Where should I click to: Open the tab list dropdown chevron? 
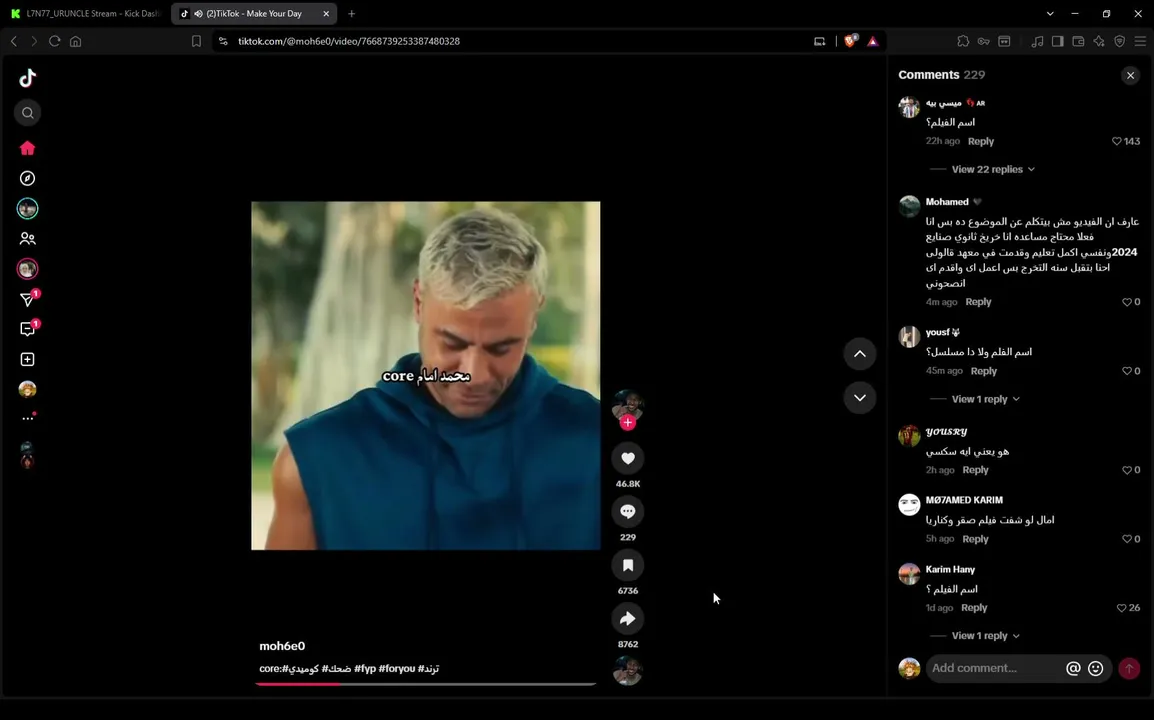(1050, 13)
